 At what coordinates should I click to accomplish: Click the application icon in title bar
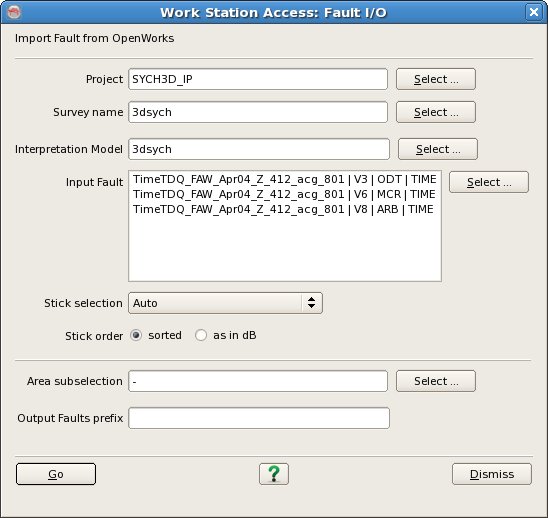pos(14,12)
